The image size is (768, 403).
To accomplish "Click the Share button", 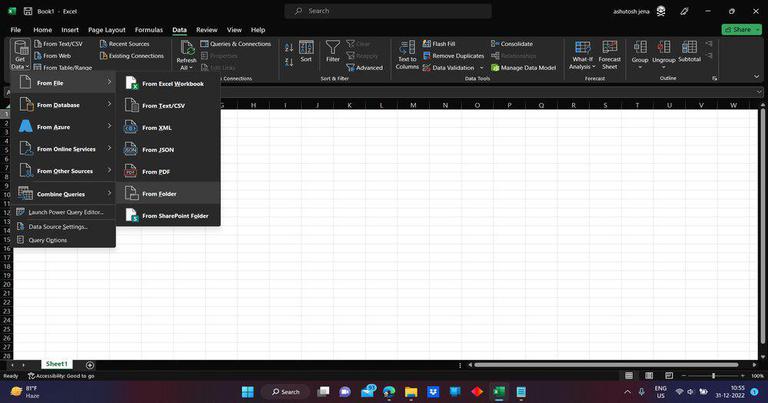I will pyautogui.click(x=741, y=29).
